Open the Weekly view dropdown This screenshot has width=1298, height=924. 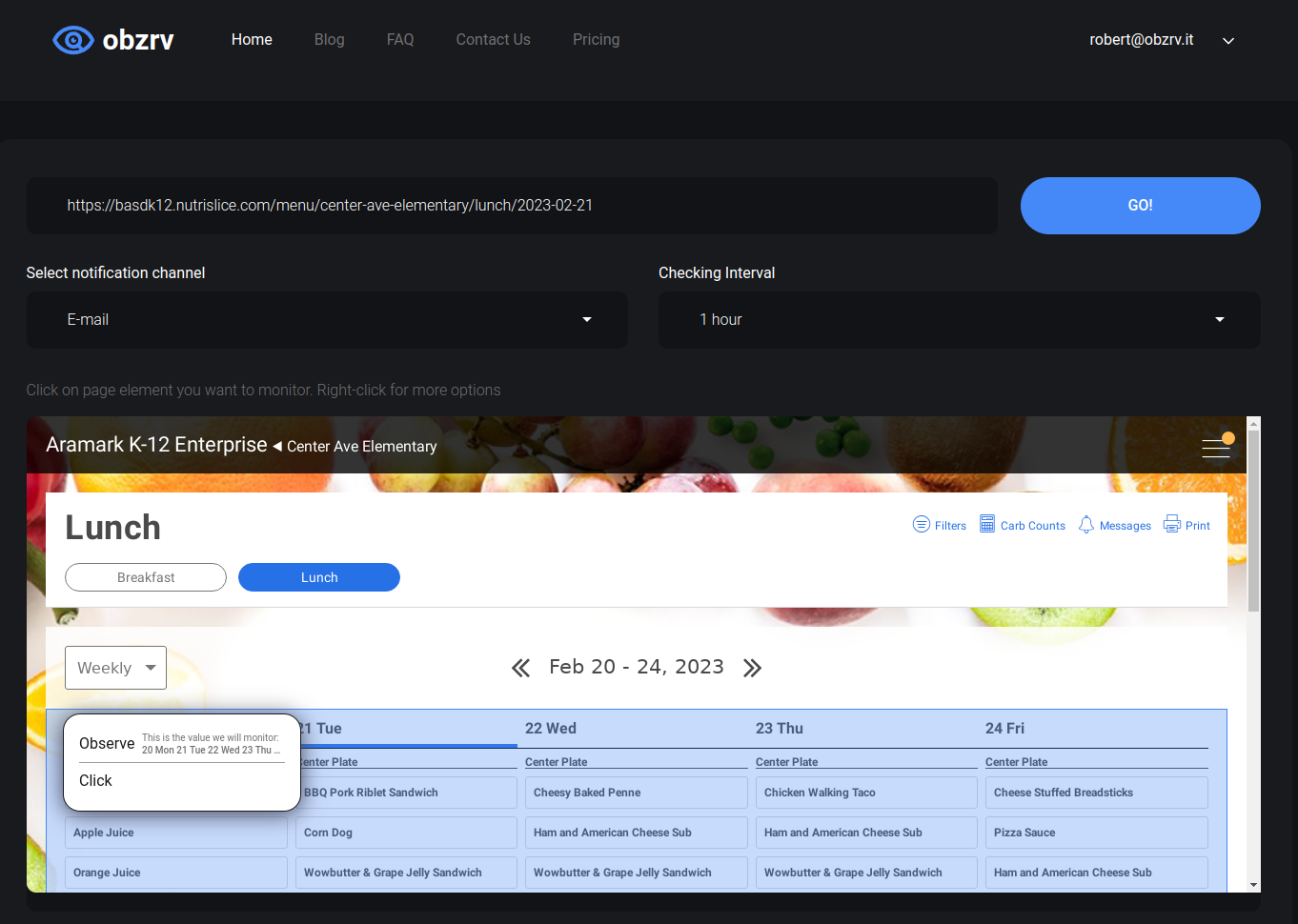click(x=115, y=668)
